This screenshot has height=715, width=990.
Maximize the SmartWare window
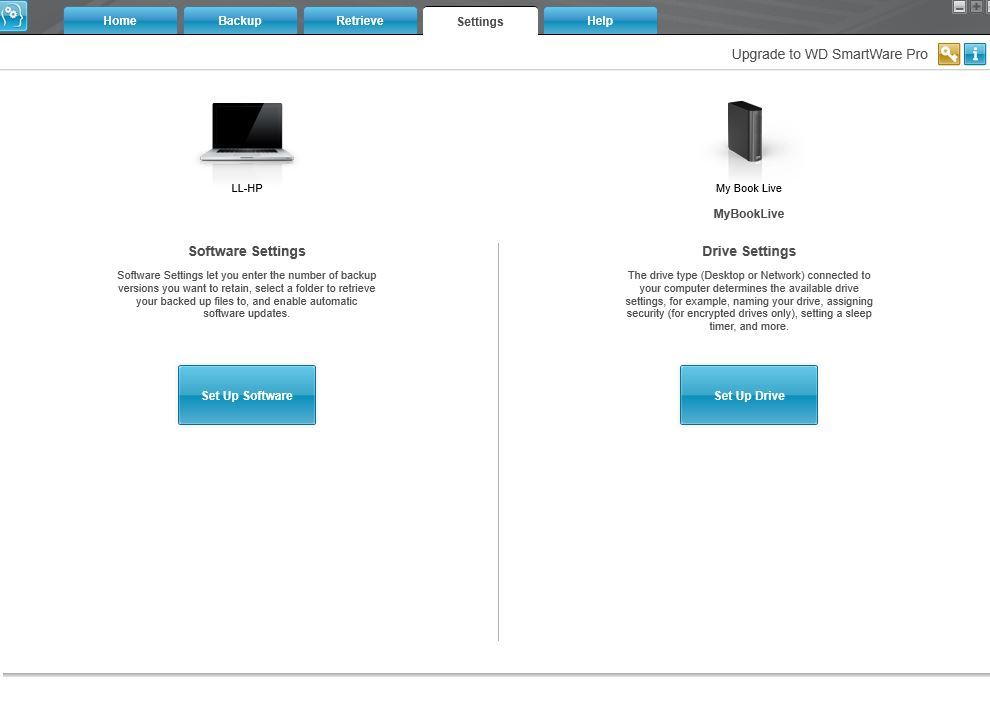[976, 7]
